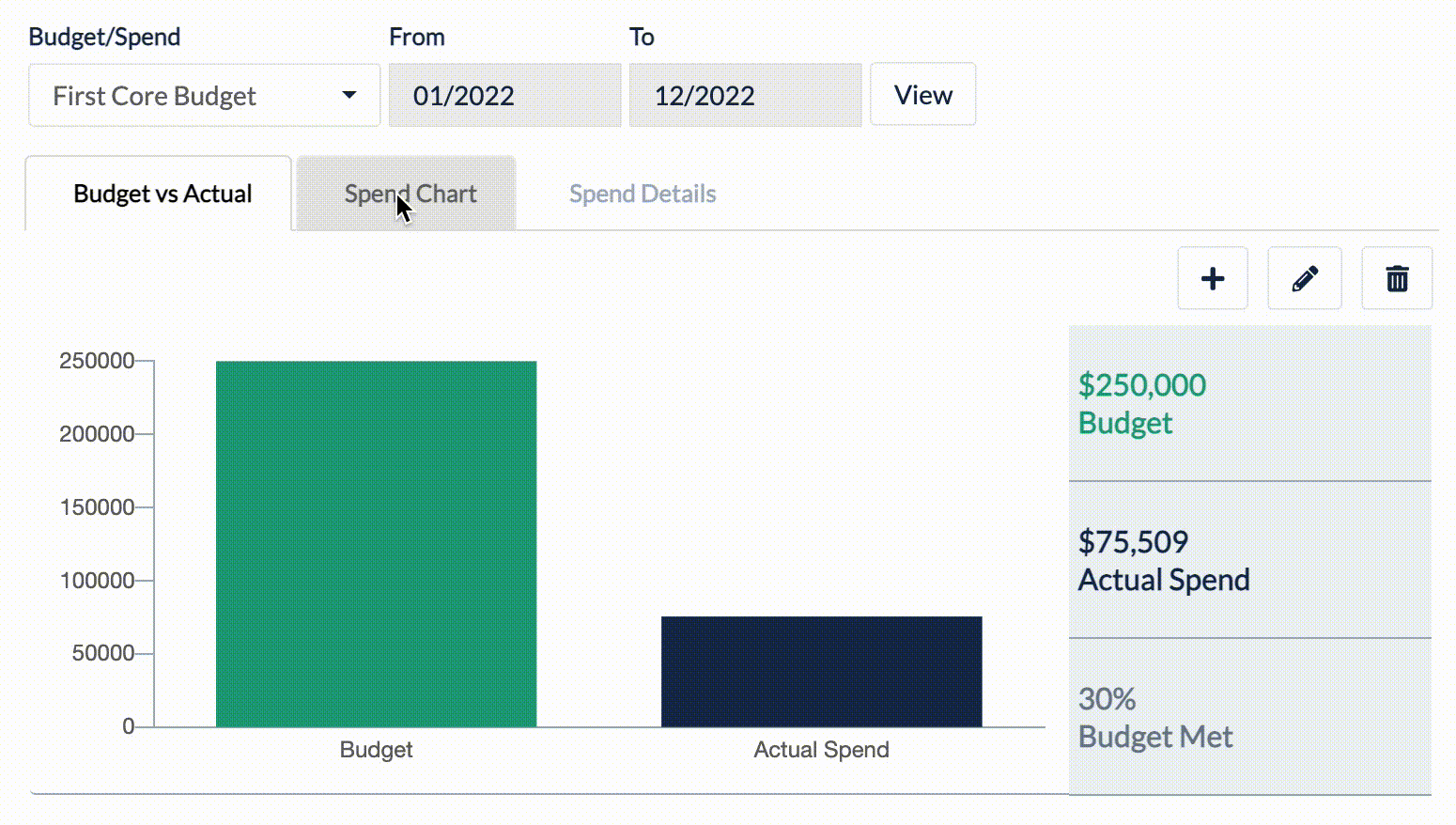
Task: Select the black Actual Spend bar
Action: coord(821,672)
